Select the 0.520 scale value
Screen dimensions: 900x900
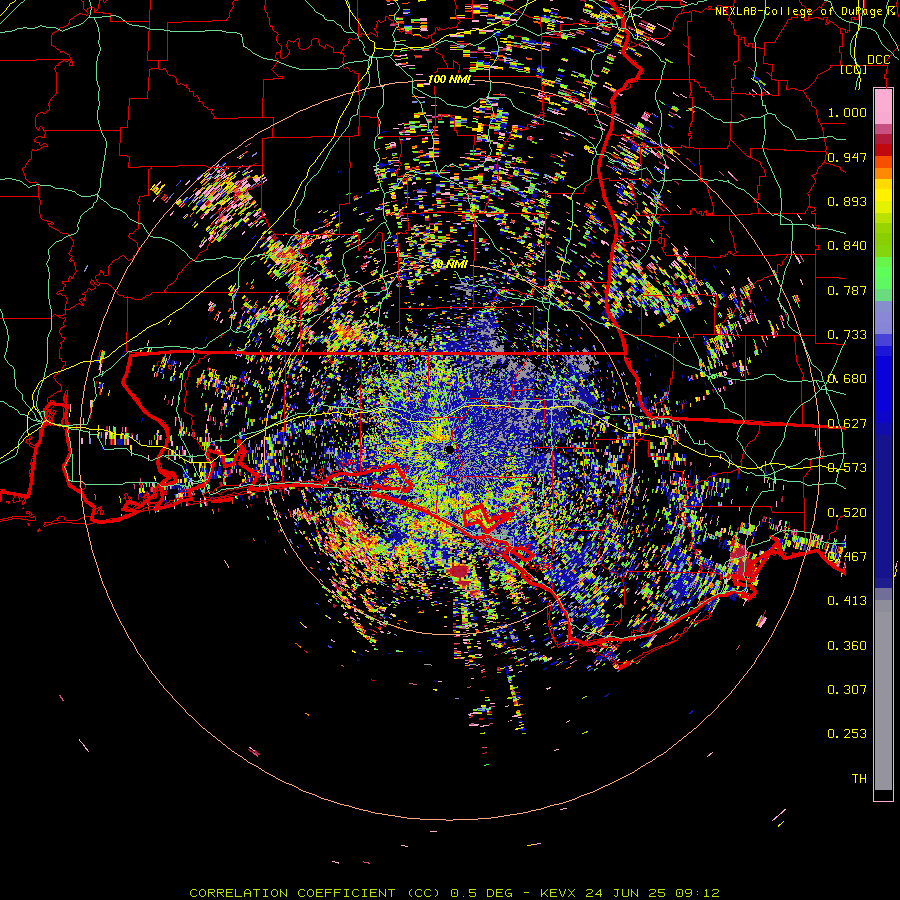pyautogui.click(x=847, y=513)
